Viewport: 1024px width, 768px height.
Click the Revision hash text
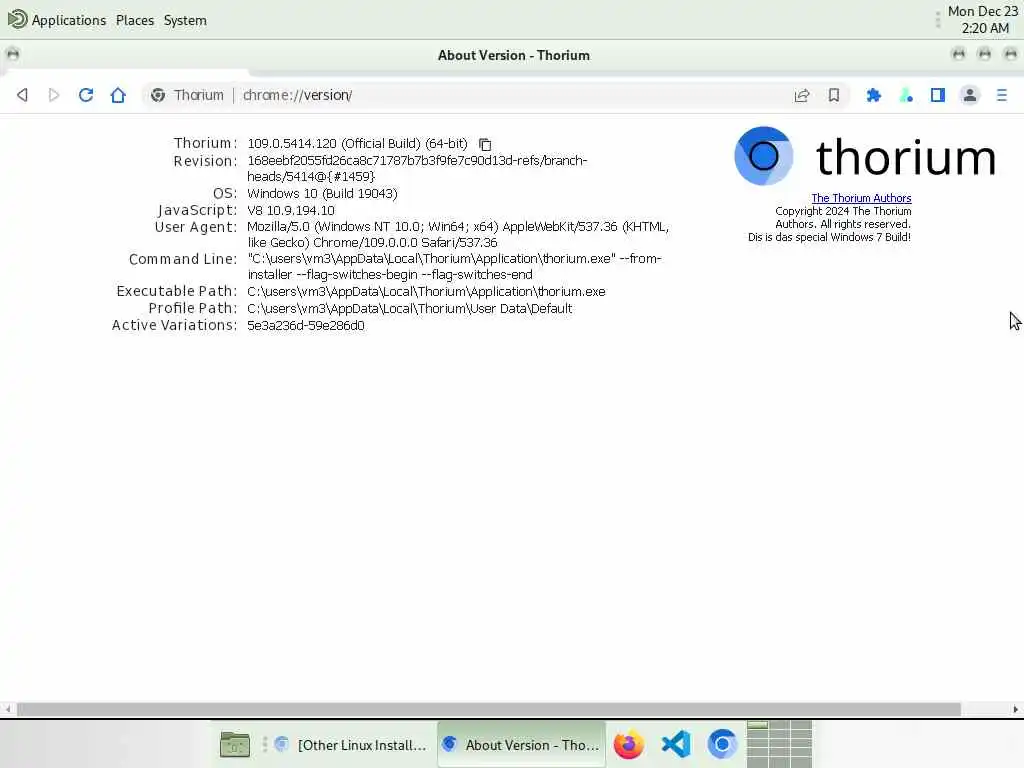pyautogui.click(x=417, y=168)
